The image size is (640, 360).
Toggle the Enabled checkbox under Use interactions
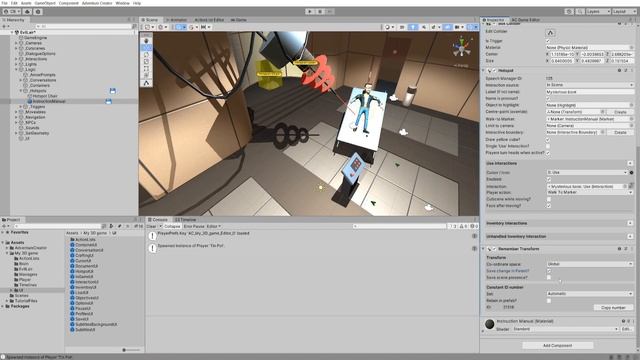[548, 179]
